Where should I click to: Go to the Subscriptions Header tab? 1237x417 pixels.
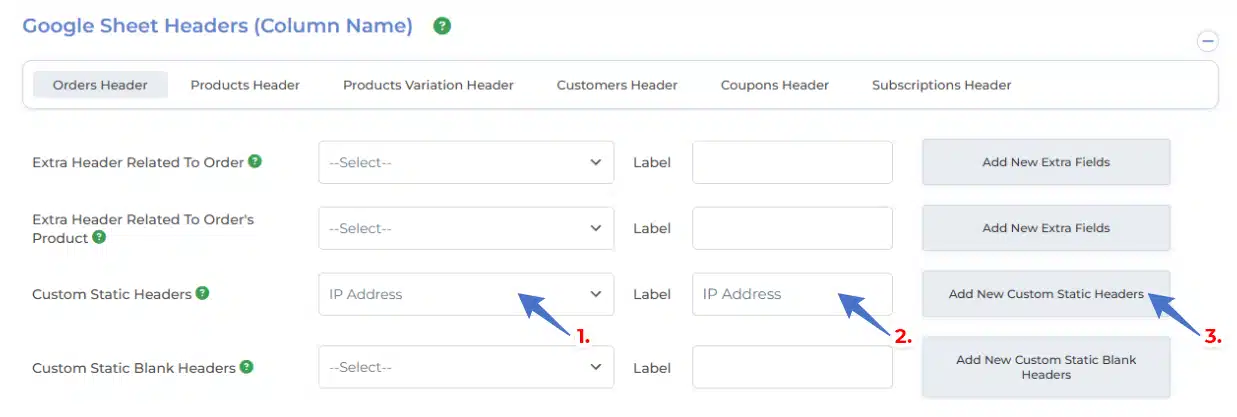click(x=941, y=85)
